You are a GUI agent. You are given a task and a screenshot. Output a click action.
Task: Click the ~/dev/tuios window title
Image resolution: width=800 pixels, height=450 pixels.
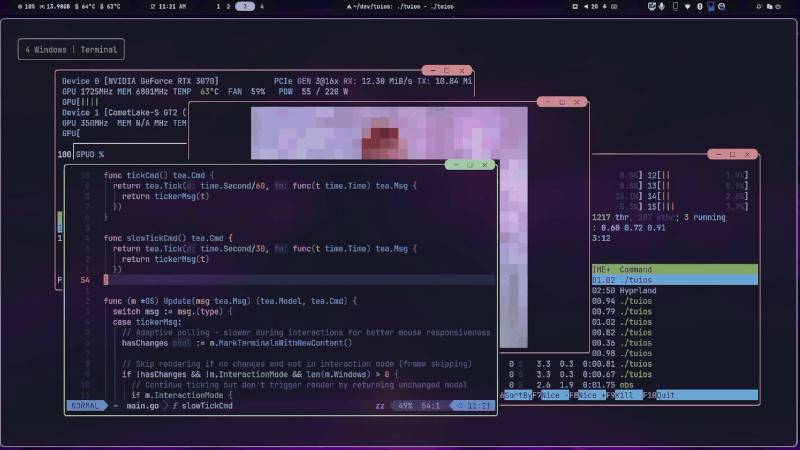pyautogui.click(x=400, y=7)
